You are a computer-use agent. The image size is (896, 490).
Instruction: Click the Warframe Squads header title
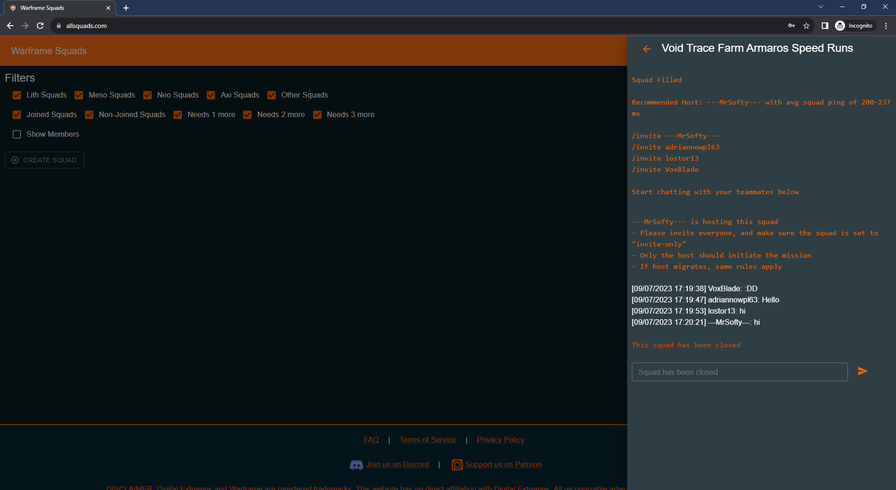point(49,51)
